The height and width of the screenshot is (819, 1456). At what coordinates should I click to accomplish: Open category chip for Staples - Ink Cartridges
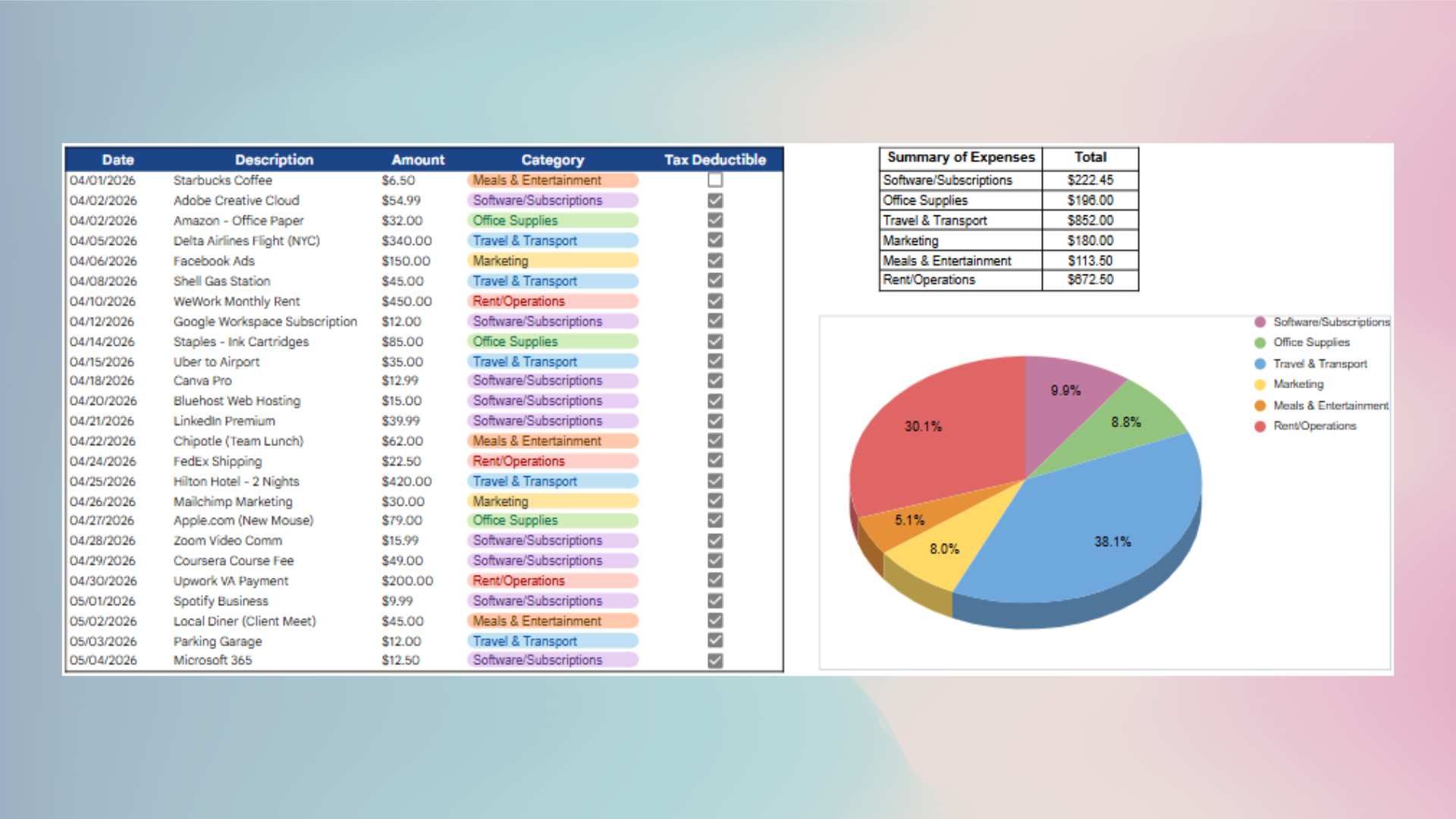tap(553, 341)
